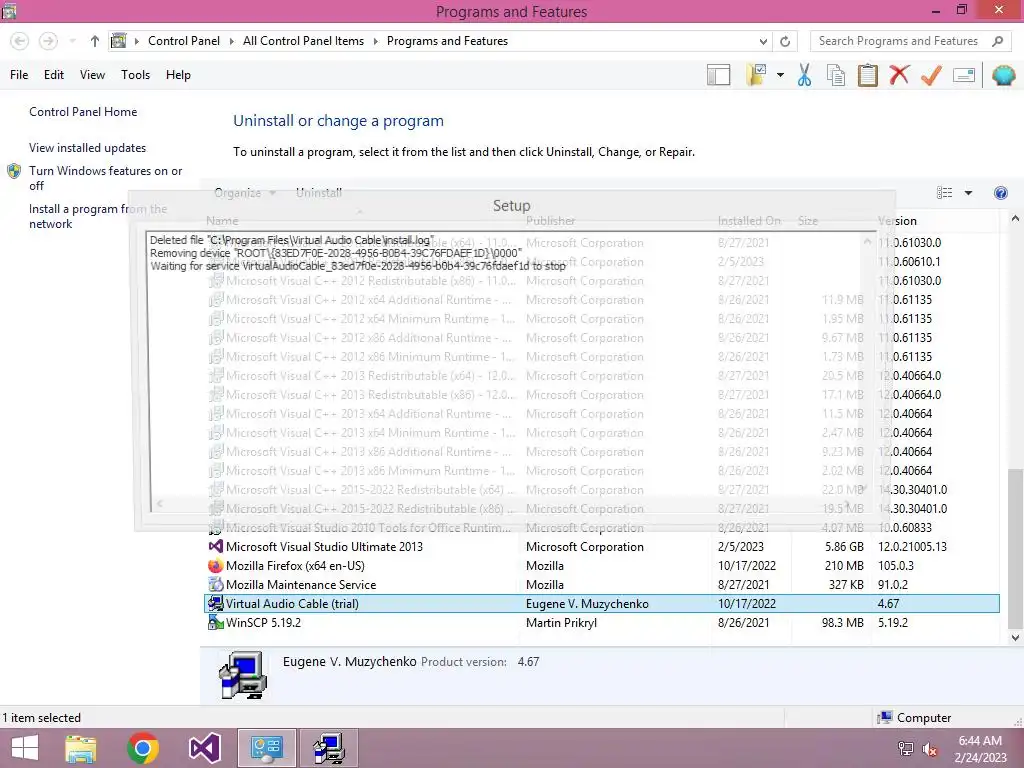Click the red X Delete toolbar icon

(x=899, y=74)
